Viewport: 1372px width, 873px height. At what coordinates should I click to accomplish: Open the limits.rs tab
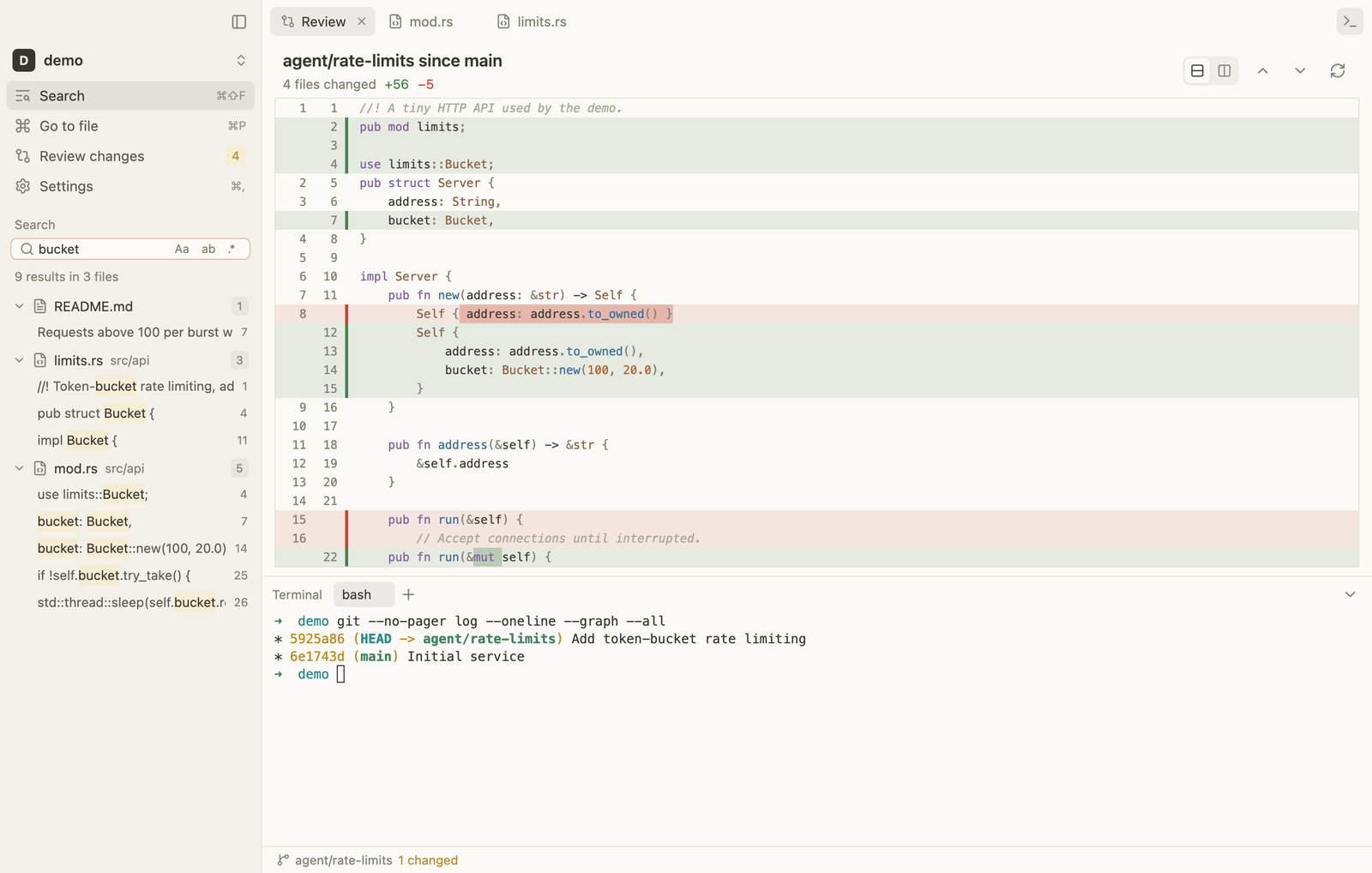532,21
